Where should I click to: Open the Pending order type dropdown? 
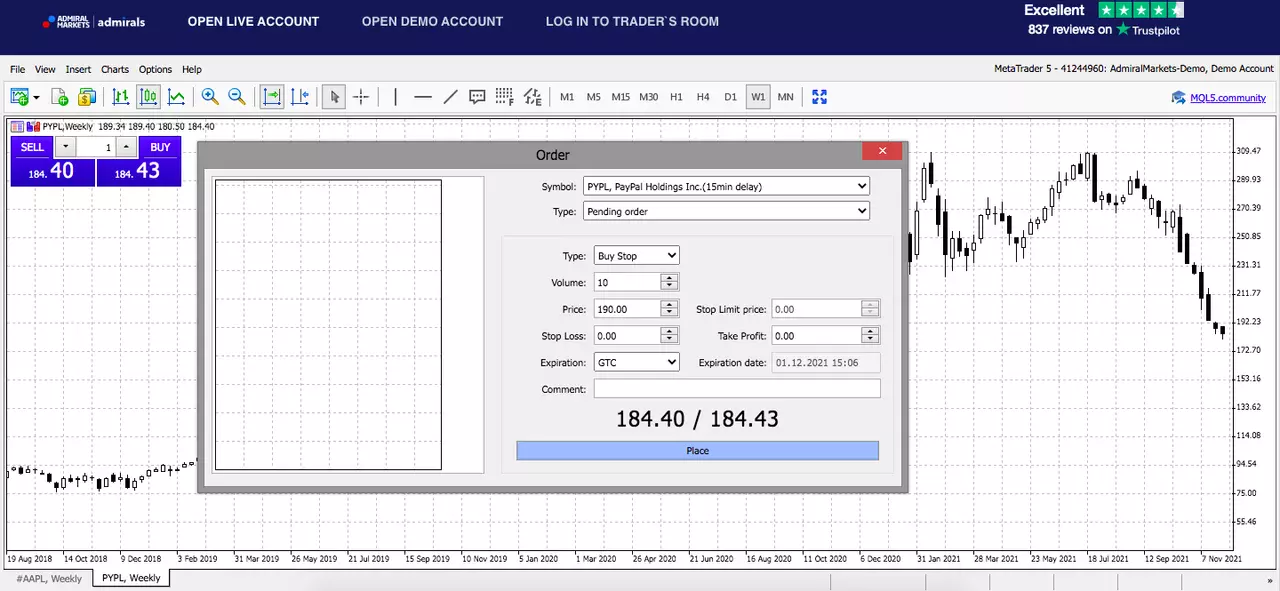point(726,211)
